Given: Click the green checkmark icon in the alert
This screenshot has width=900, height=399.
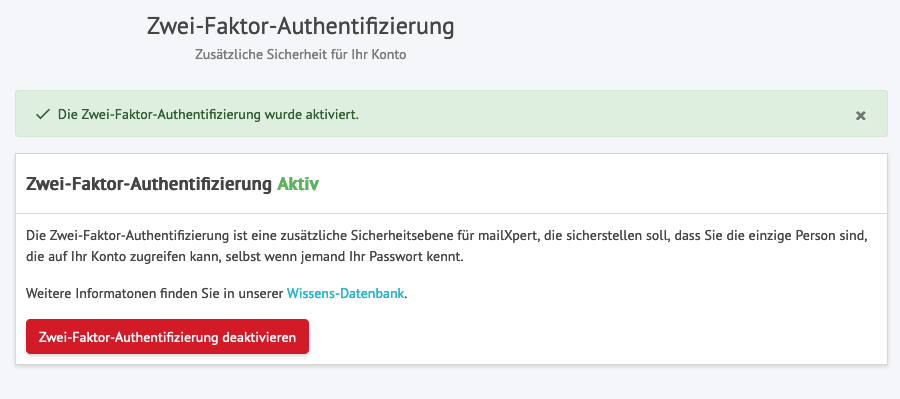Looking at the screenshot, I should 42,114.
